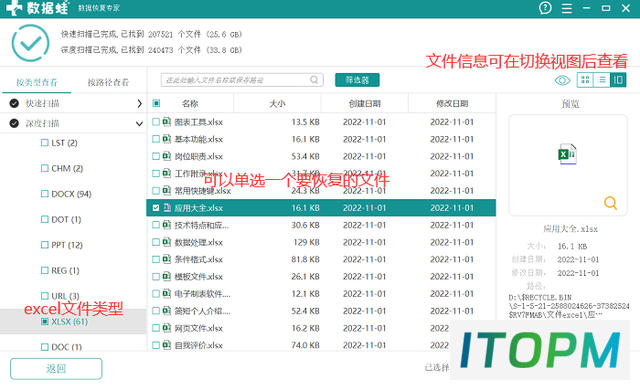Switch to 按路径查看 tab

108,82
